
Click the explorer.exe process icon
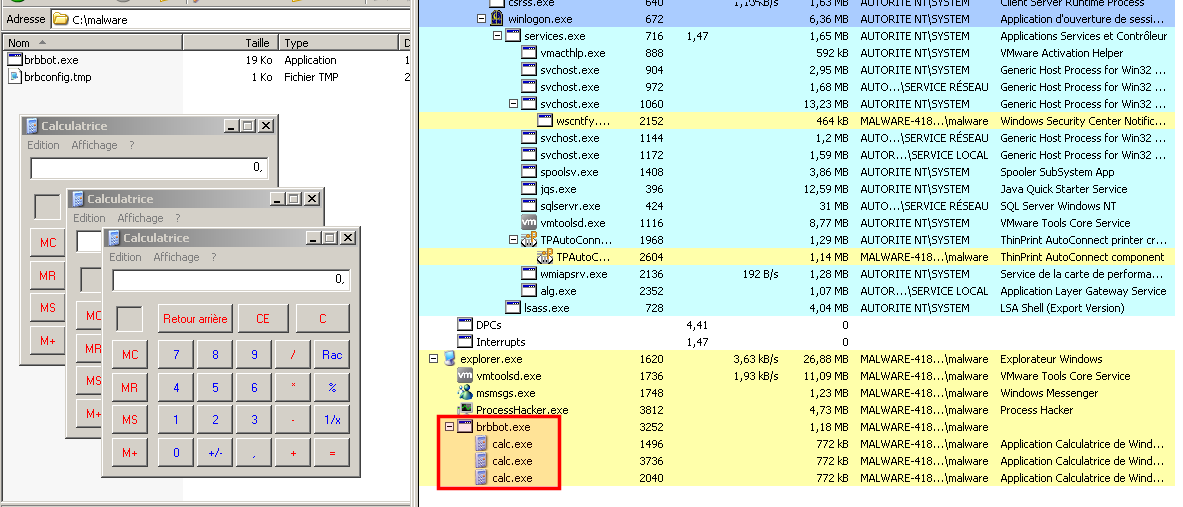449,359
